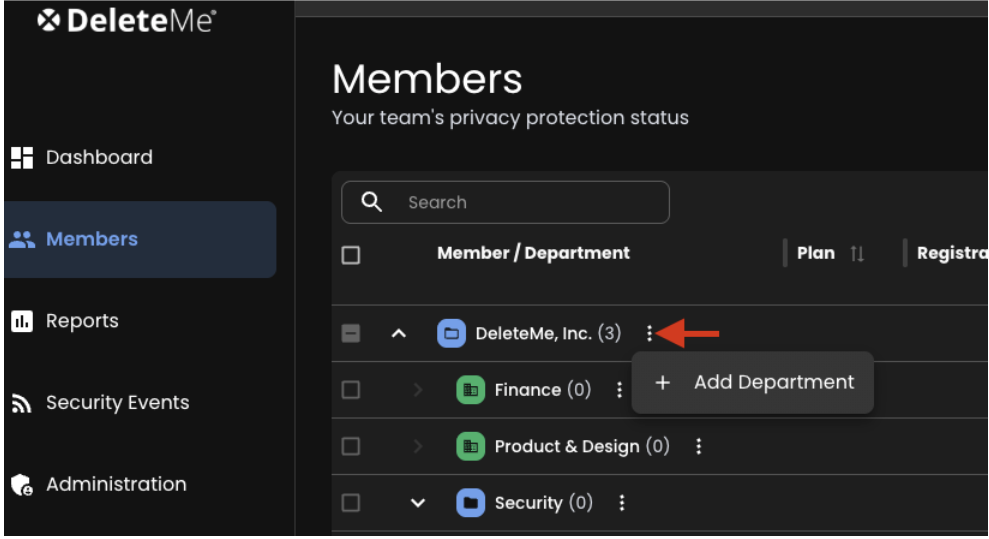Select the Product & Design (0) label
Screen dimensions: 989x539
(x=582, y=446)
